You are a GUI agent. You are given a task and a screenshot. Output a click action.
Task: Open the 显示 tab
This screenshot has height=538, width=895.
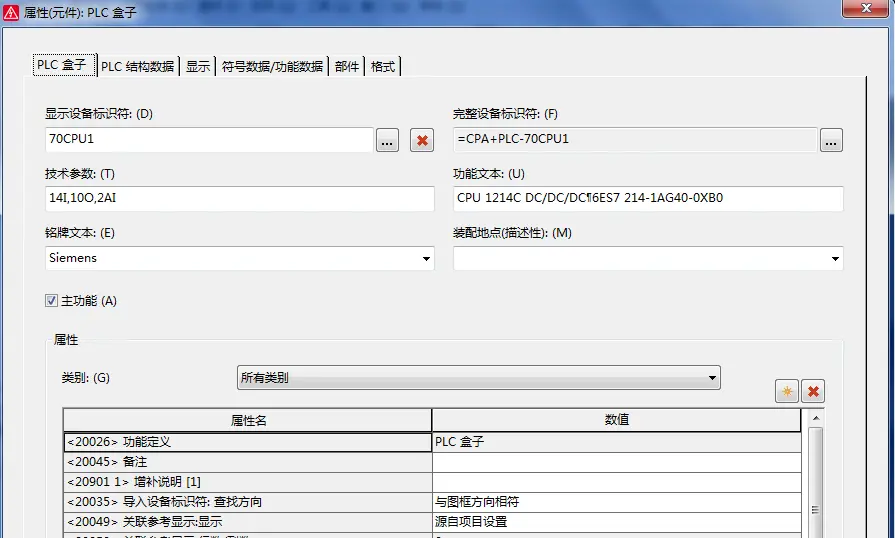198,66
